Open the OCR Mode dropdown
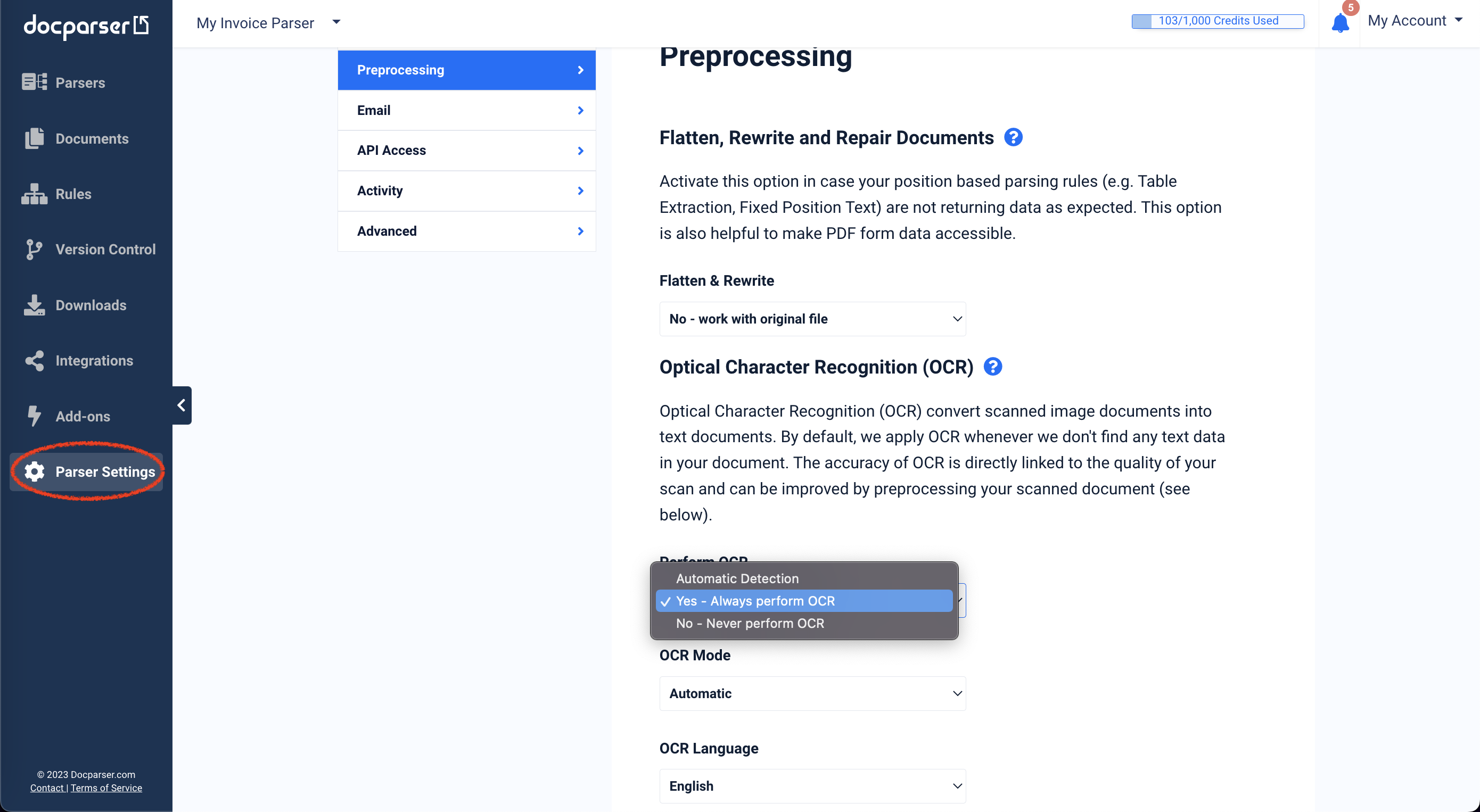 [812, 693]
